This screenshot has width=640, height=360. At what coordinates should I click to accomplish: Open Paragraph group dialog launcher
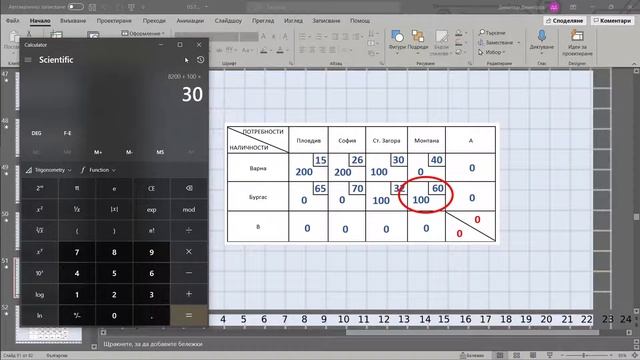[382, 64]
